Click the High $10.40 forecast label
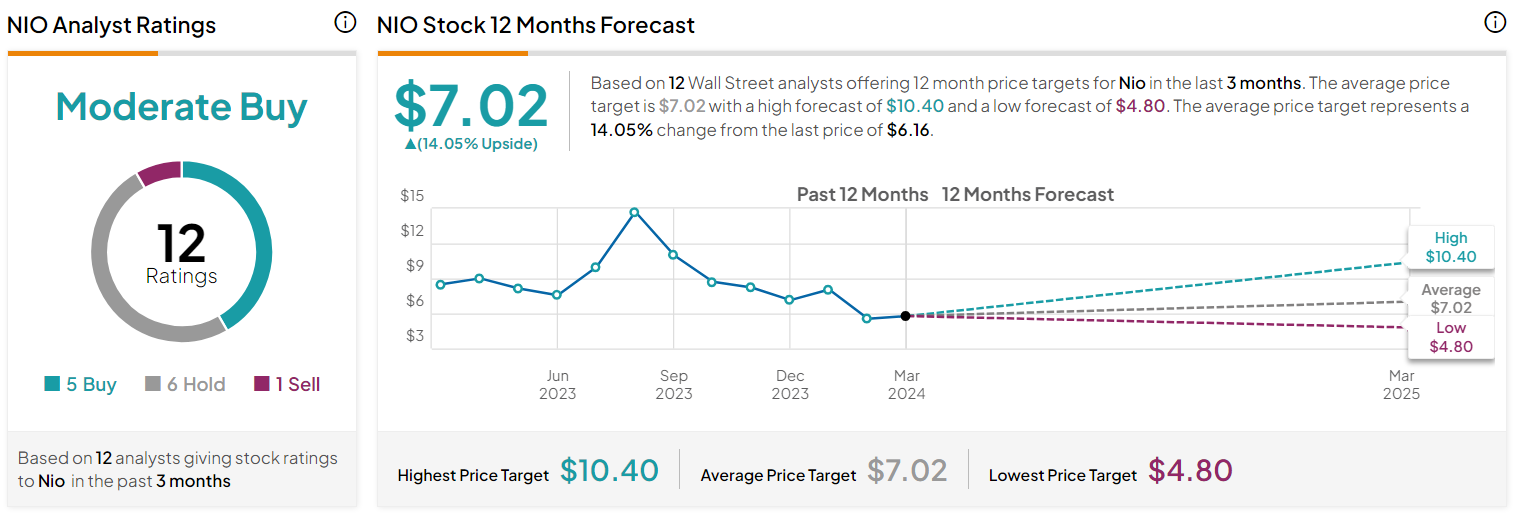This screenshot has height=521, width=1523. tap(1451, 247)
